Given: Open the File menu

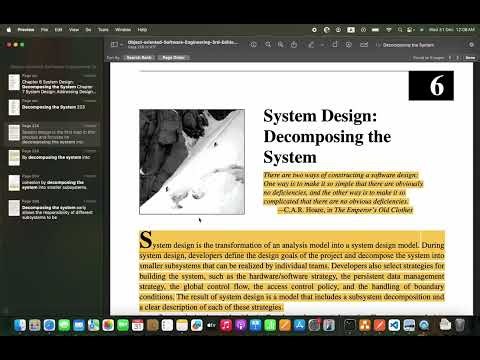Looking at the screenshot, I should coord(44,30).
